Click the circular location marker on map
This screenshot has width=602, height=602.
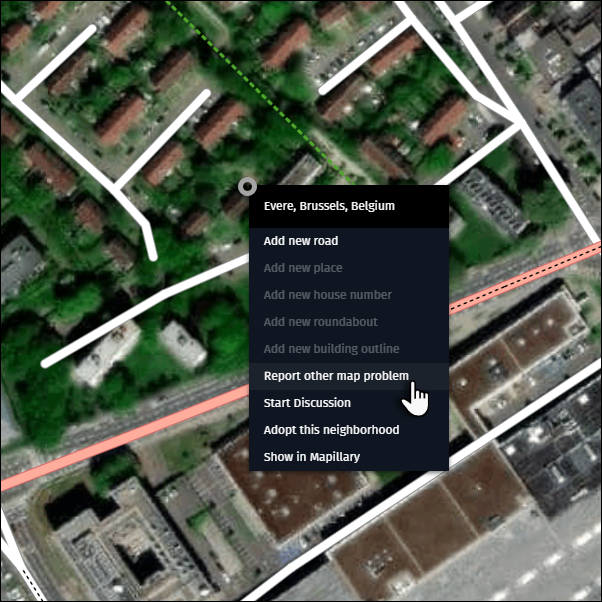click(x=248, y=187)
